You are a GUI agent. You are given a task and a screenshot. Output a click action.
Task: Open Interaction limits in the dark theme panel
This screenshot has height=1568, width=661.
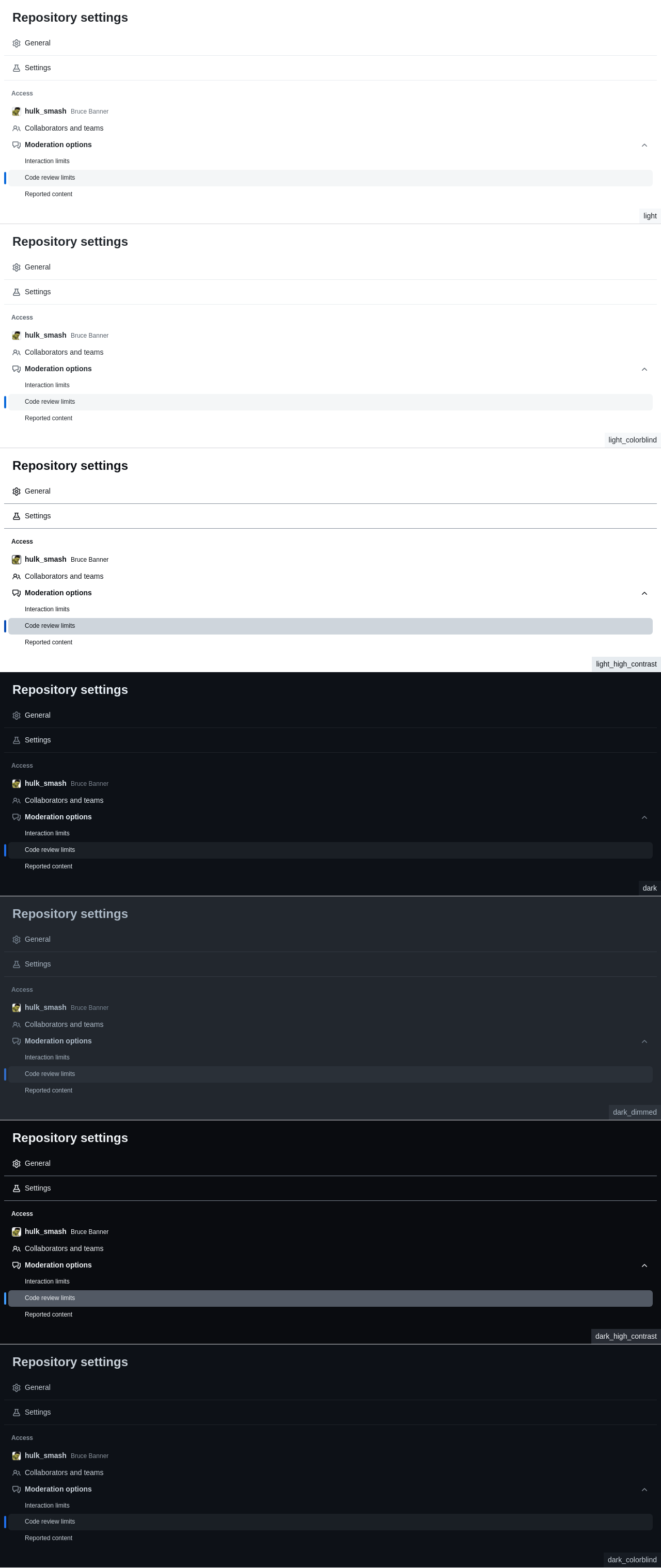click(x=330, y=833)
